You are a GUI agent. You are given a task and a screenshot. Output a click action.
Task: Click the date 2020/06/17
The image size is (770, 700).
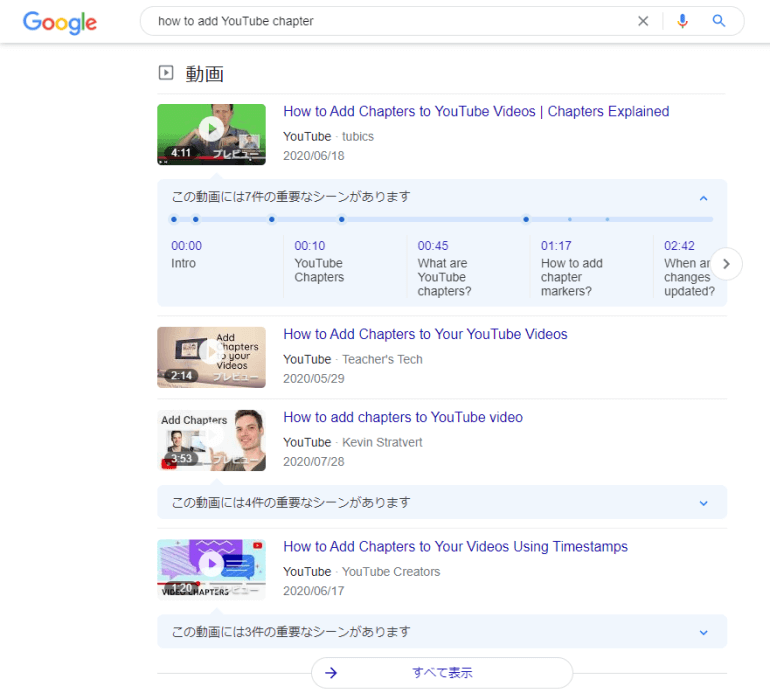[x=314, y=591]
